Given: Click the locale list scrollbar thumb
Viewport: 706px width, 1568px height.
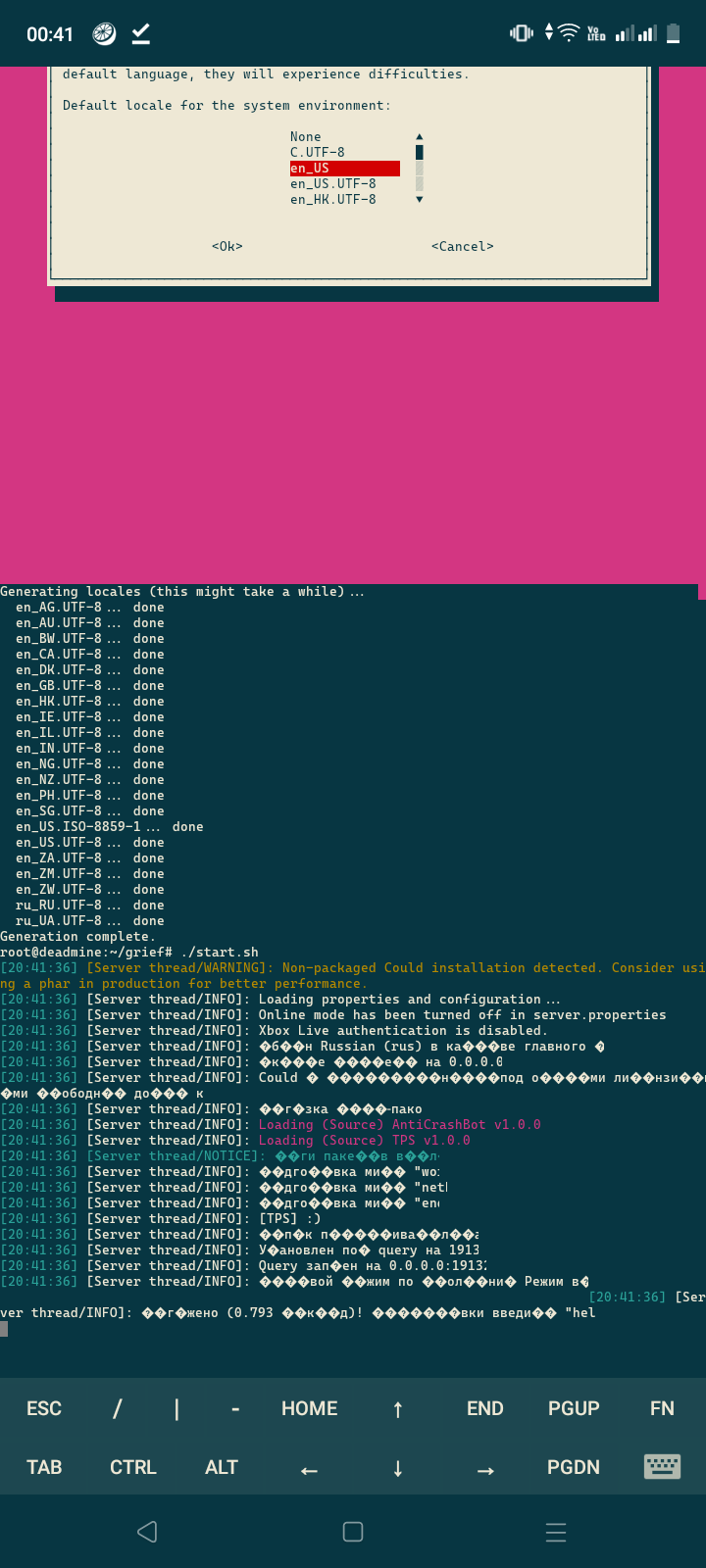Looking at the screenshot, I should (x=420, y=153).
